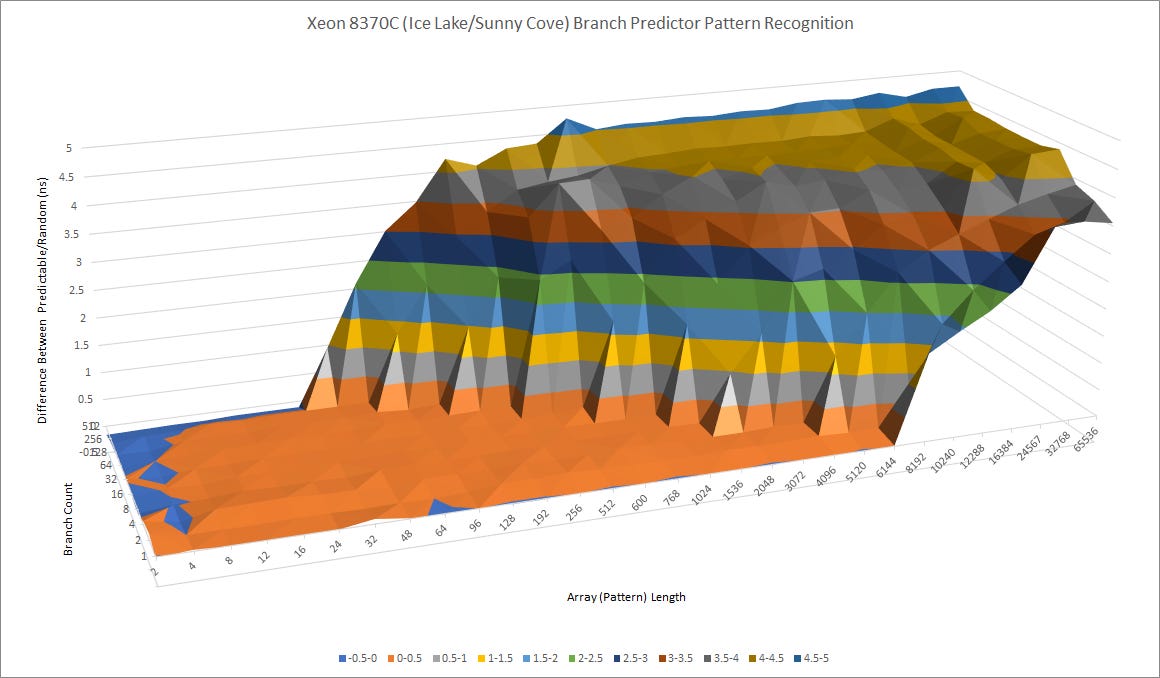
Task: Click array length label '768'
Action: click(671, 498)
